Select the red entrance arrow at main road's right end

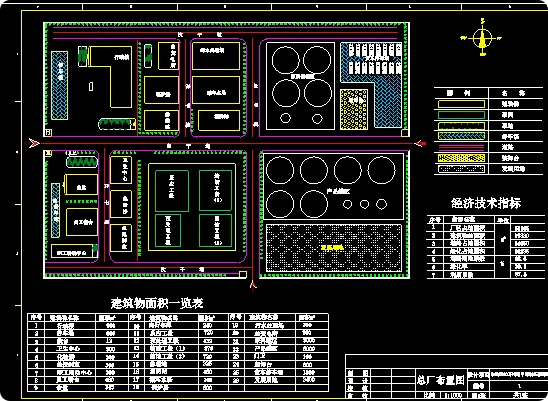point(421,143)
